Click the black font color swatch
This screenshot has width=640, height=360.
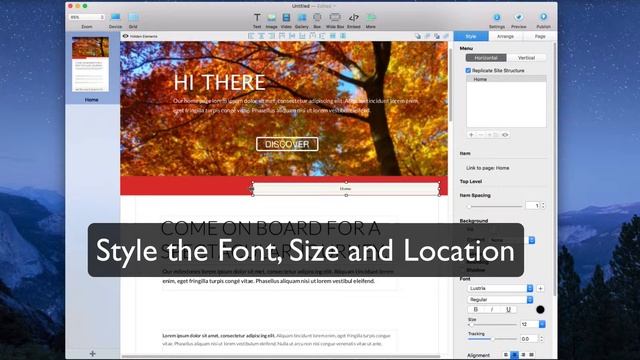540,309
